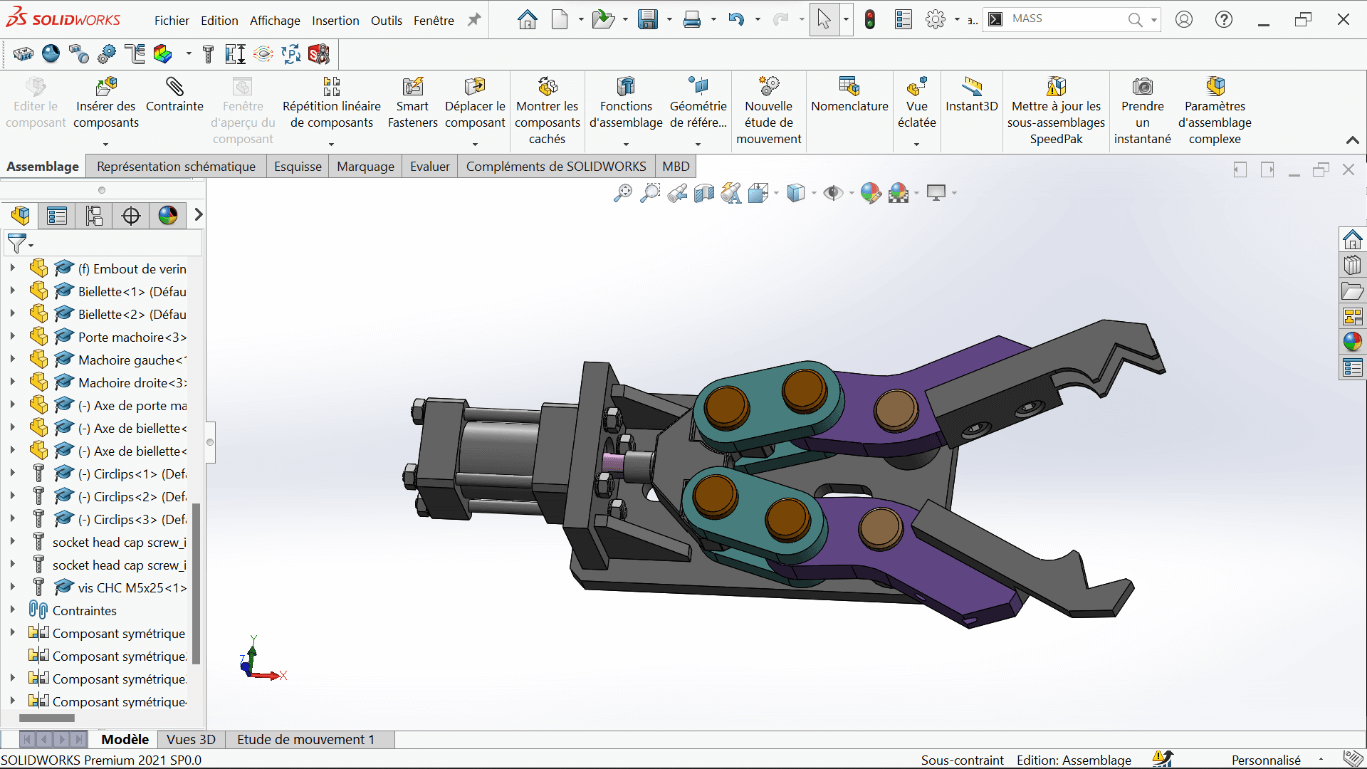Open the DisplayManager appearance tab
This screenshot has width=1367, height=769.
tap(167, 215)
